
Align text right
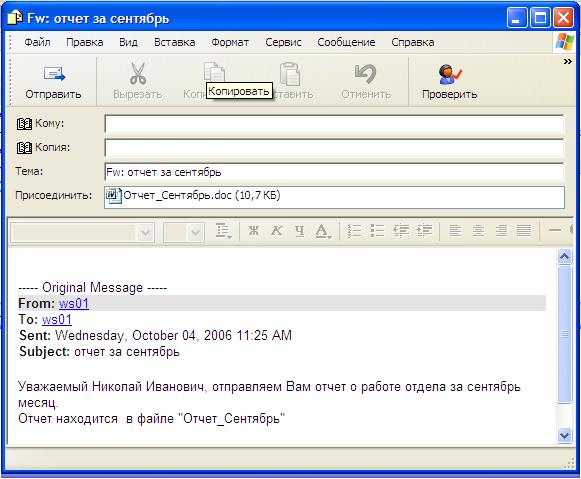coord(501,231)
